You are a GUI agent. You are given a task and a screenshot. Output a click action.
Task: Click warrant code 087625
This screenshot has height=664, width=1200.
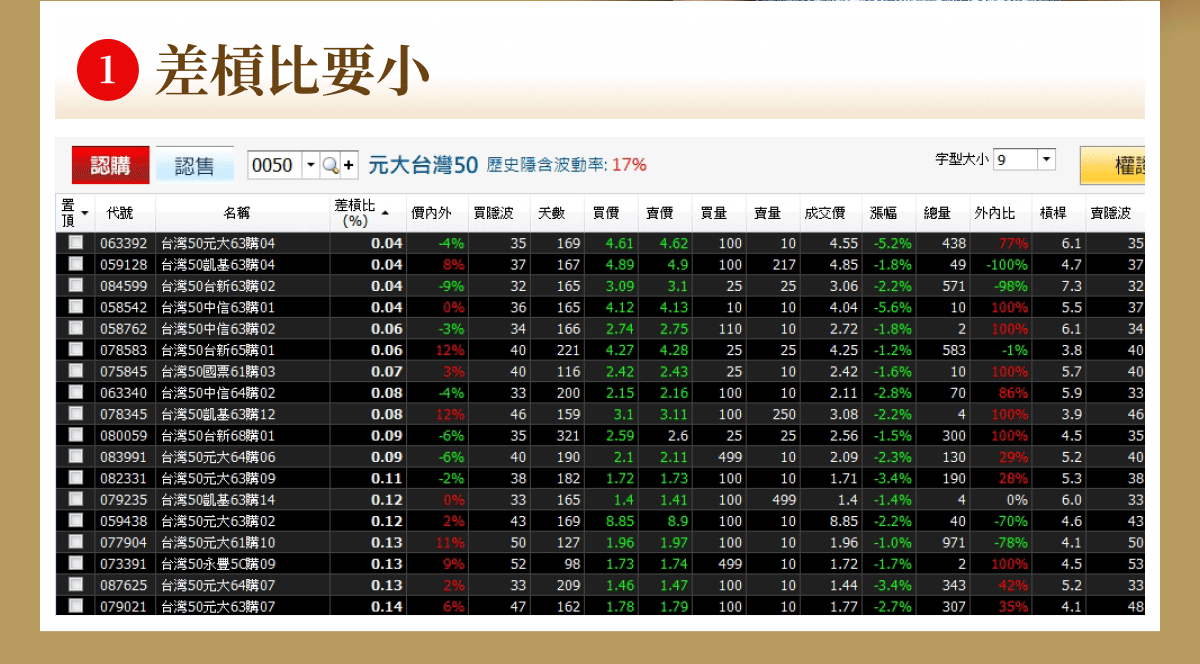124,585
